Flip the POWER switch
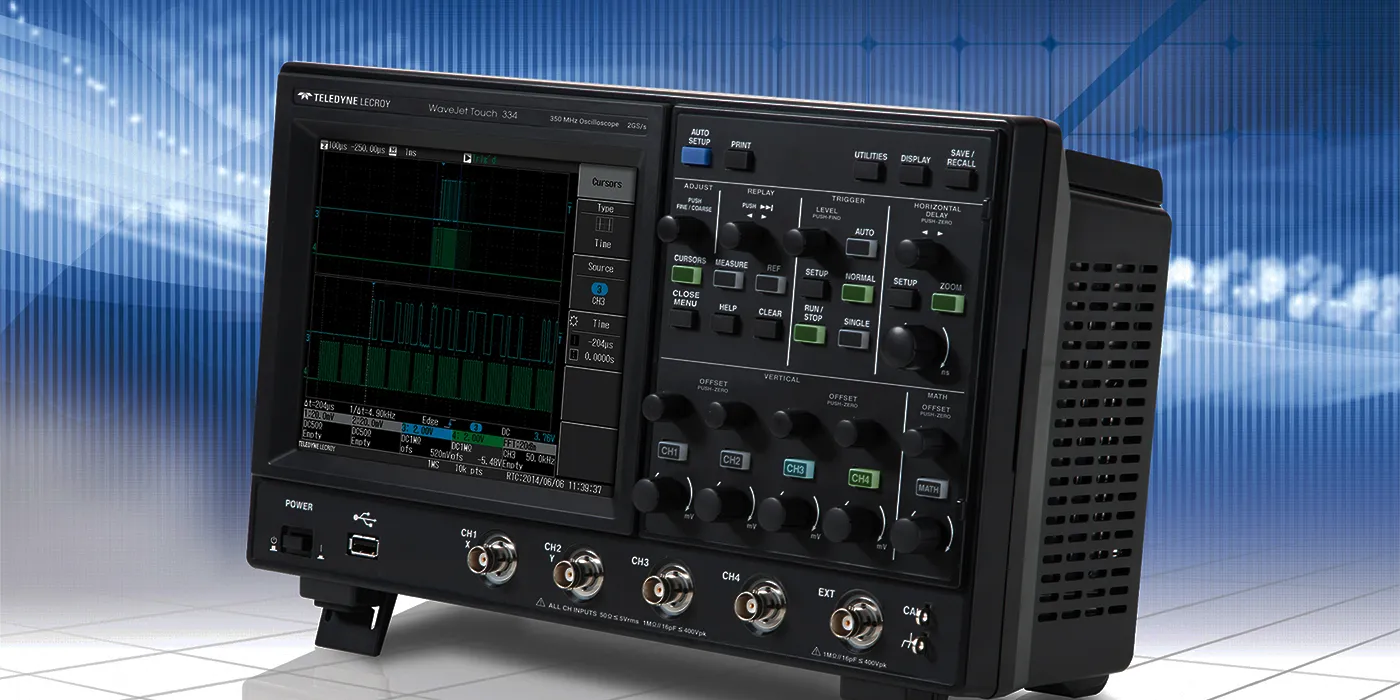Viewport: 1400px width, 700px height. [x=296, y=541]
